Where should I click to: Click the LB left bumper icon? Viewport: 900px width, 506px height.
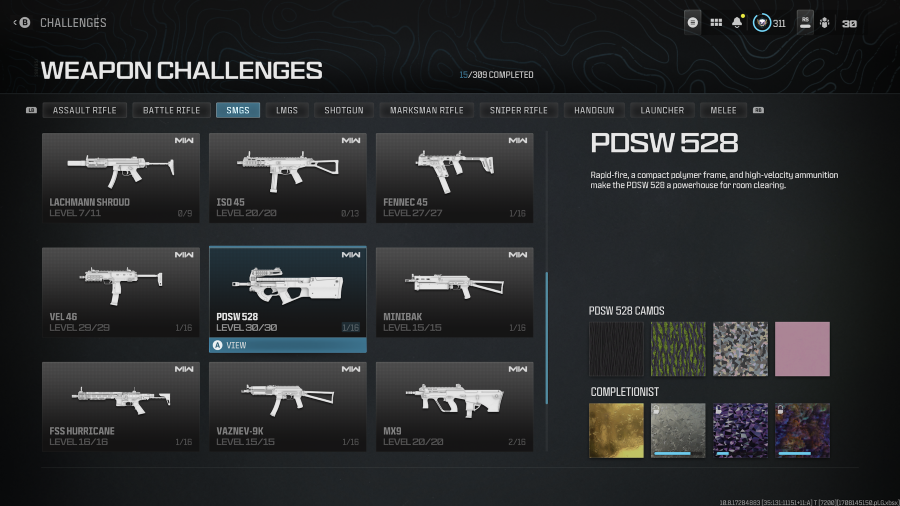tap(32, 110)
